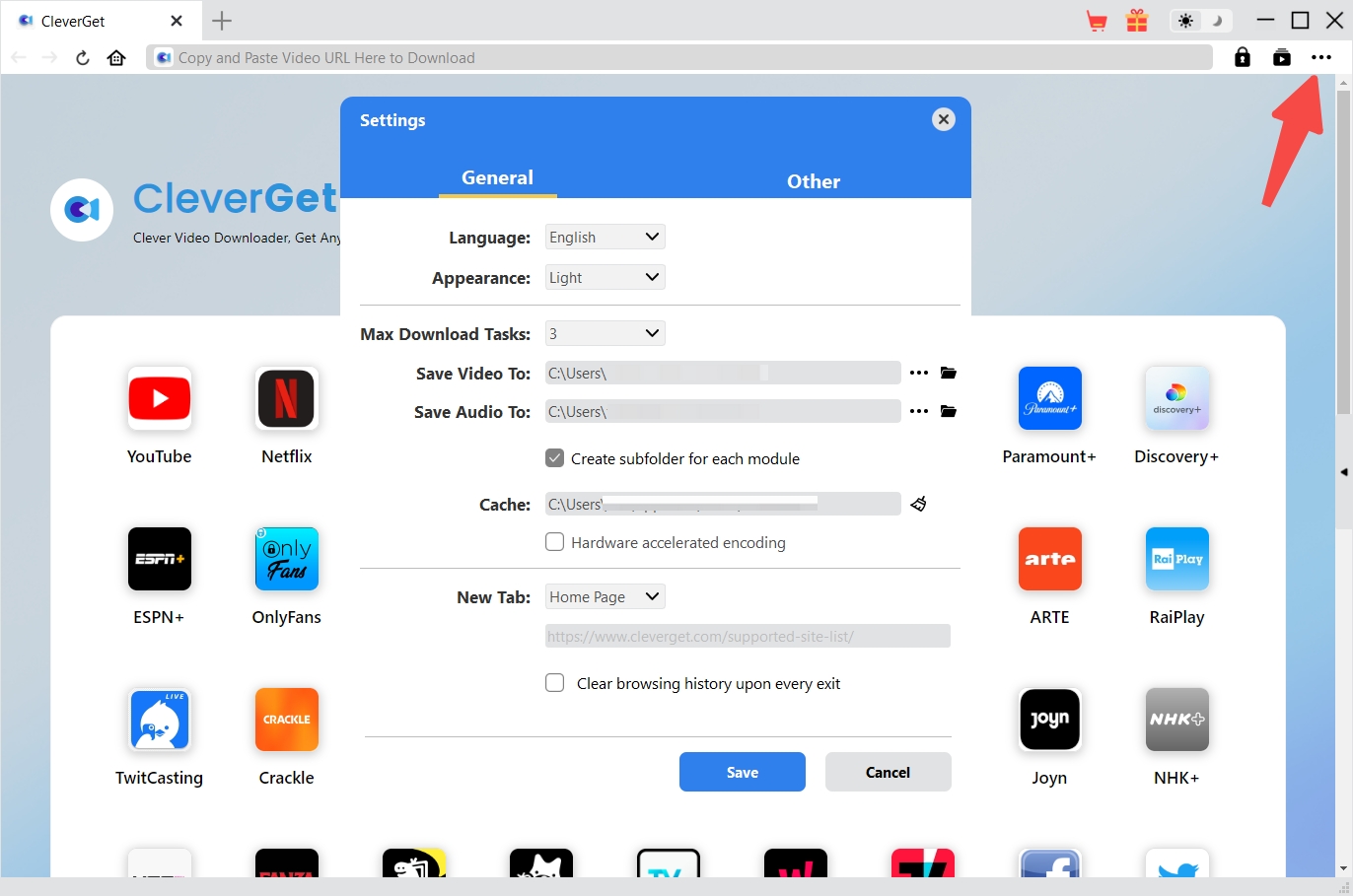This screenshot has width=1353, height=896.
Task: Switch to the General settings tab
Action: coord(497,177)
